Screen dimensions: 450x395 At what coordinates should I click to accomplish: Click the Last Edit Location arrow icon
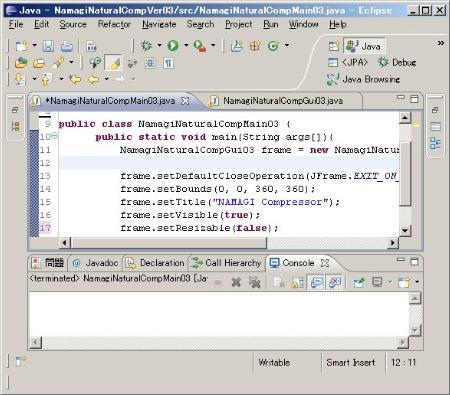point(75,79)
